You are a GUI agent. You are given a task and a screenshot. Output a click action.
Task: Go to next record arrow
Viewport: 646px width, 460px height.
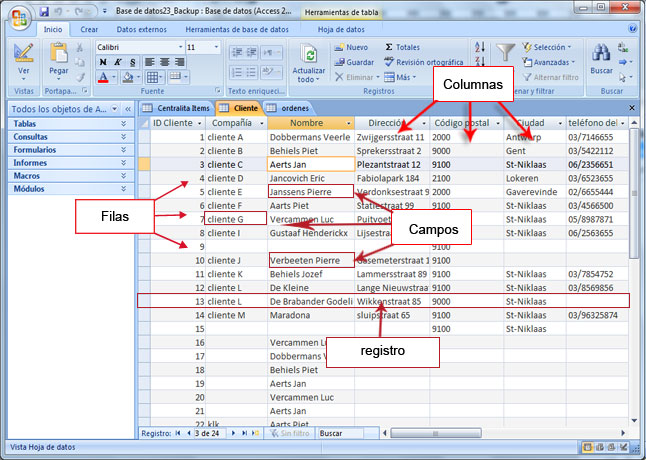coord(230,434)
